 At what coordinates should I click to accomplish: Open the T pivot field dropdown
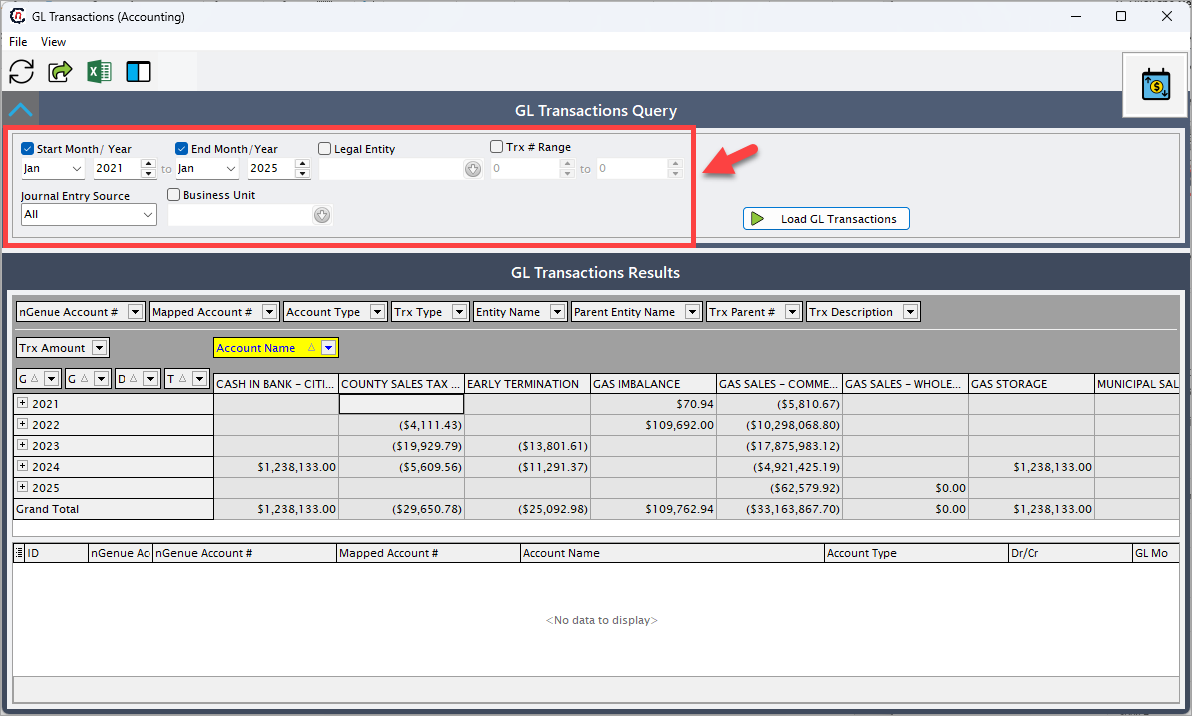[x=199, y=379]
